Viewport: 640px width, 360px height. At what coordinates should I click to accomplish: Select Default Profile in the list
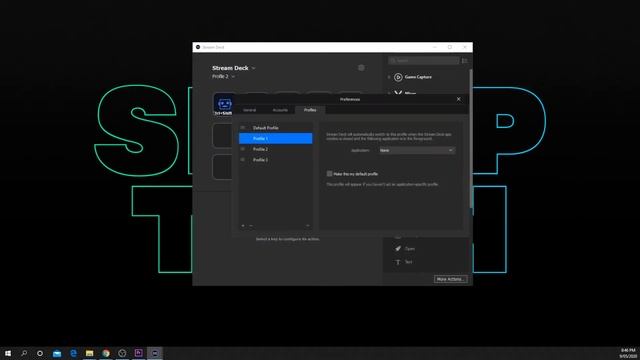click(276, 128)
